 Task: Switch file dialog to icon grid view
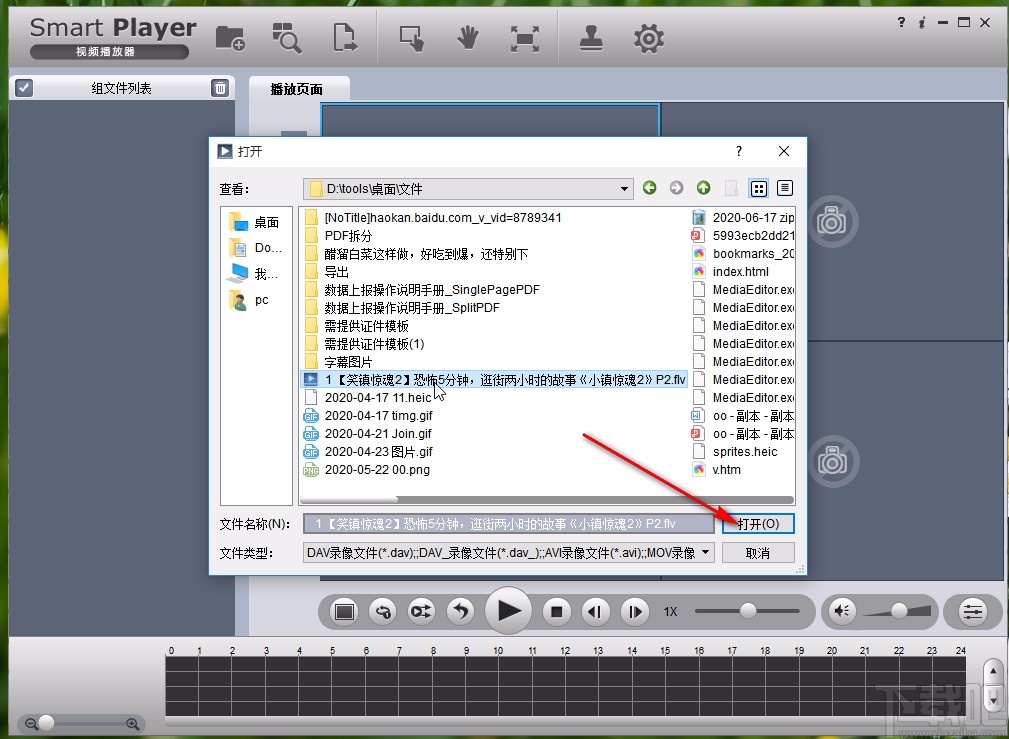759,189
